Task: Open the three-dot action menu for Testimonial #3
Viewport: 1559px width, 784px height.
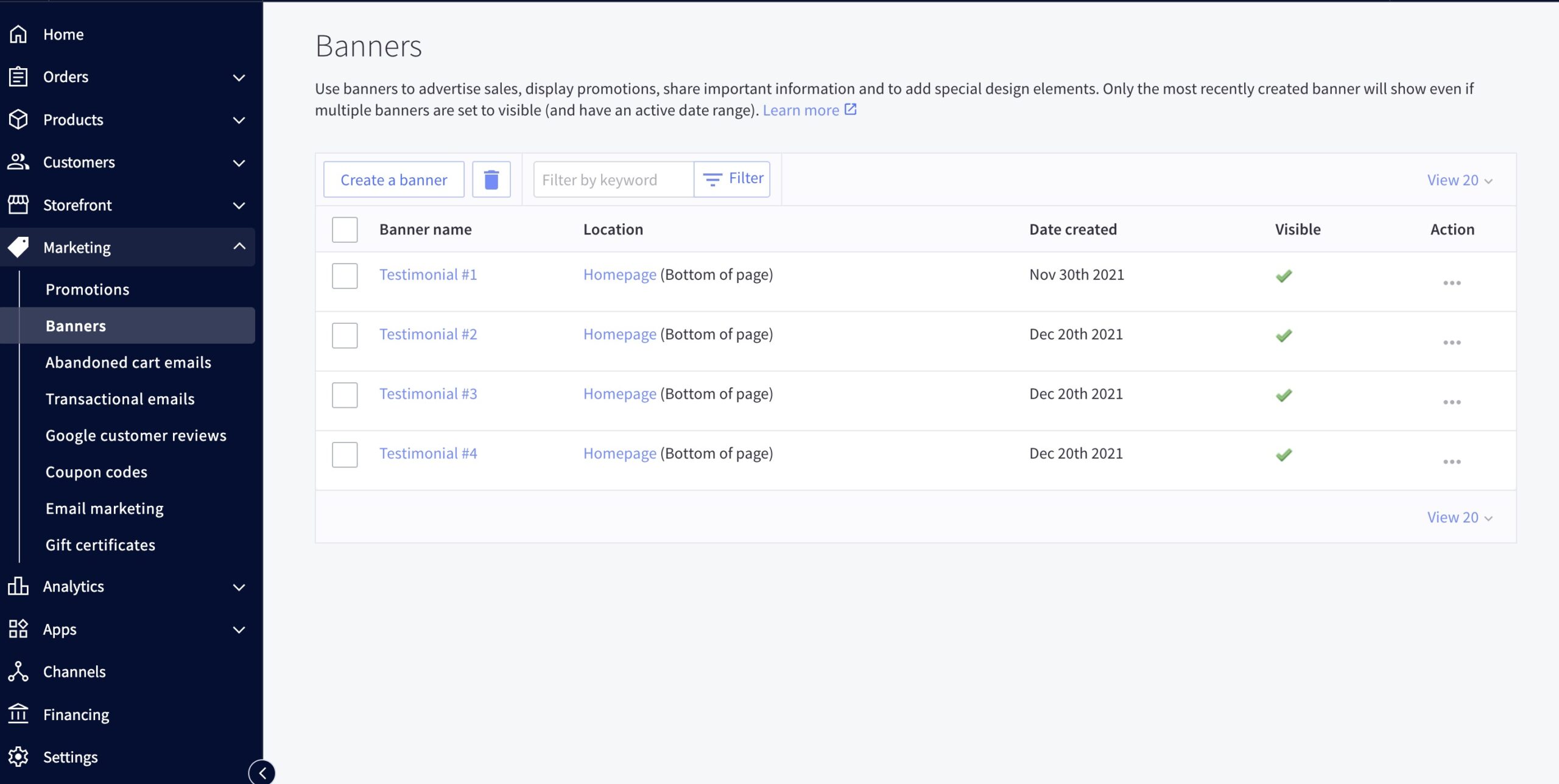Action: coord(1451,402)
